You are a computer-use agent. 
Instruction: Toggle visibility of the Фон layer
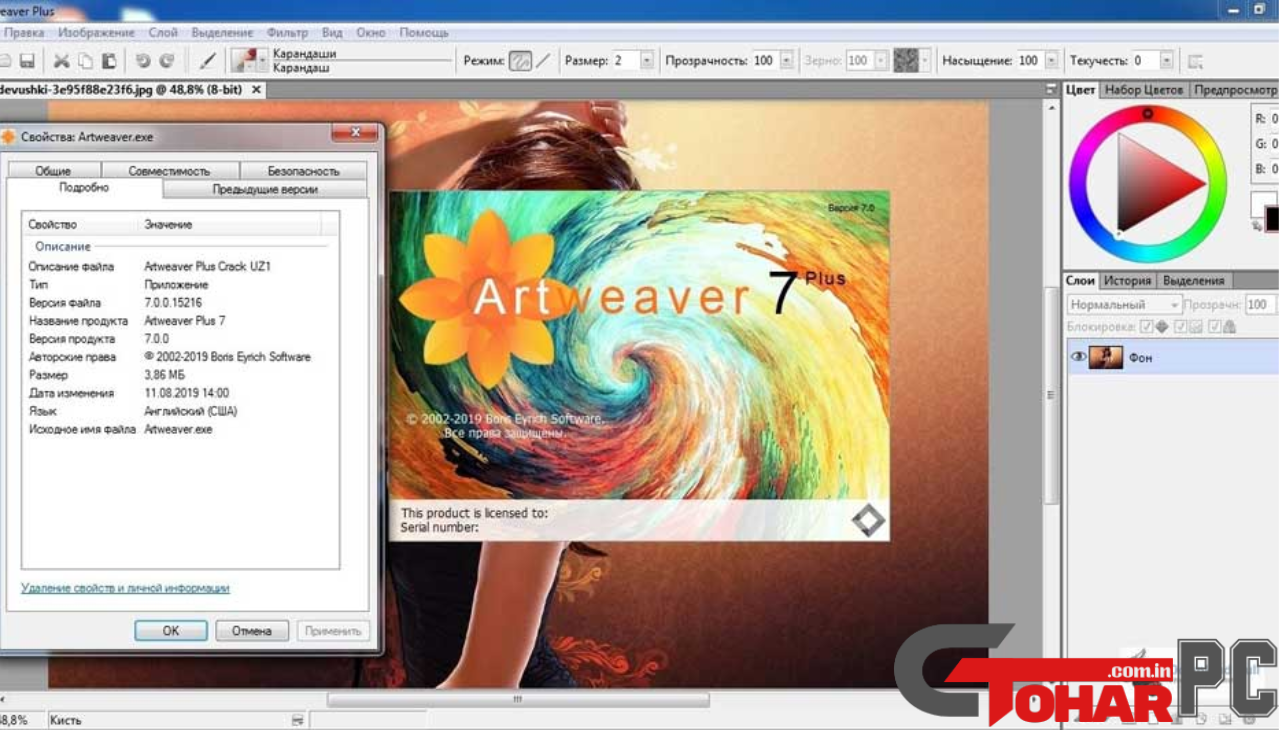click(1079, 357)
